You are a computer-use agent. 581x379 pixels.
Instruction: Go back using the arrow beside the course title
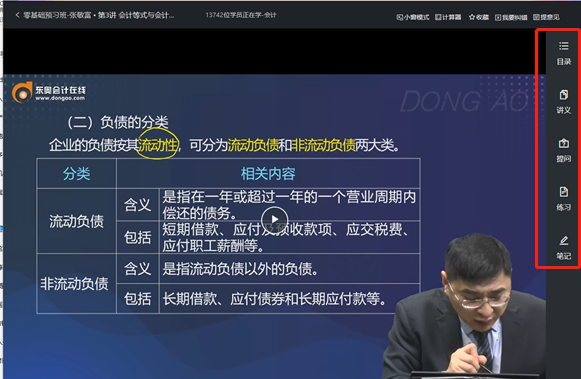pos(17,15)
